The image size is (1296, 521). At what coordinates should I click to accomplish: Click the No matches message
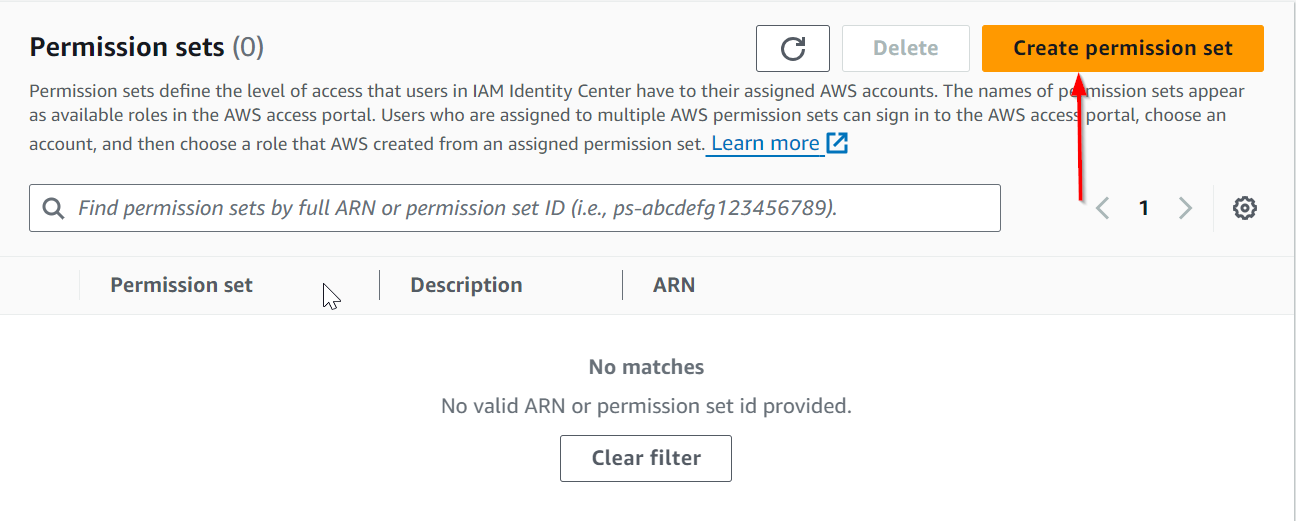[646, 367]
